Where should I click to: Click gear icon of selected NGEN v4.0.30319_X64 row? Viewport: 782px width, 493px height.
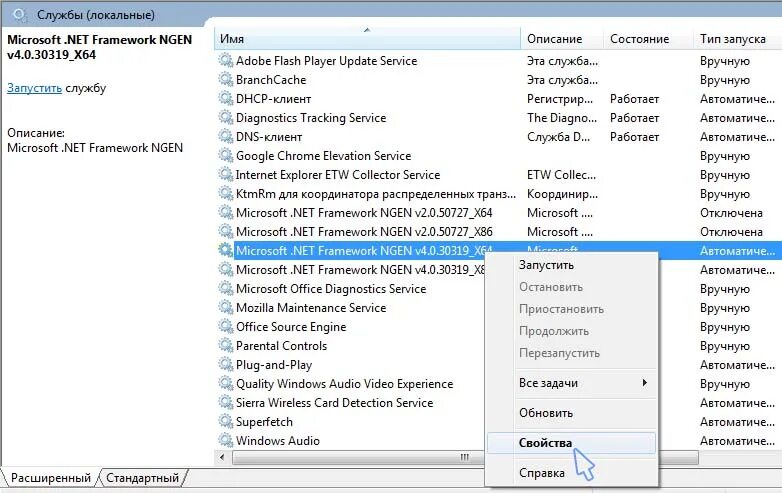(x=225, y=251)
